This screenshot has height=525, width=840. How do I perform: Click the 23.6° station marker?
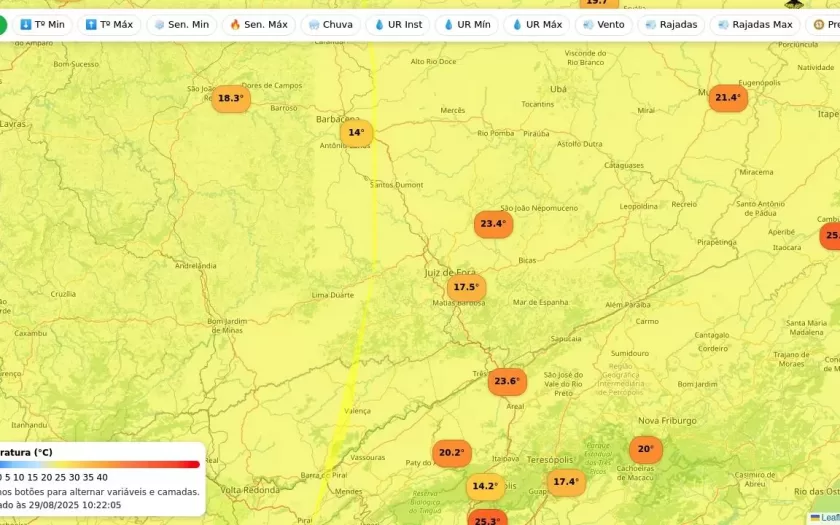click(507, 381)
